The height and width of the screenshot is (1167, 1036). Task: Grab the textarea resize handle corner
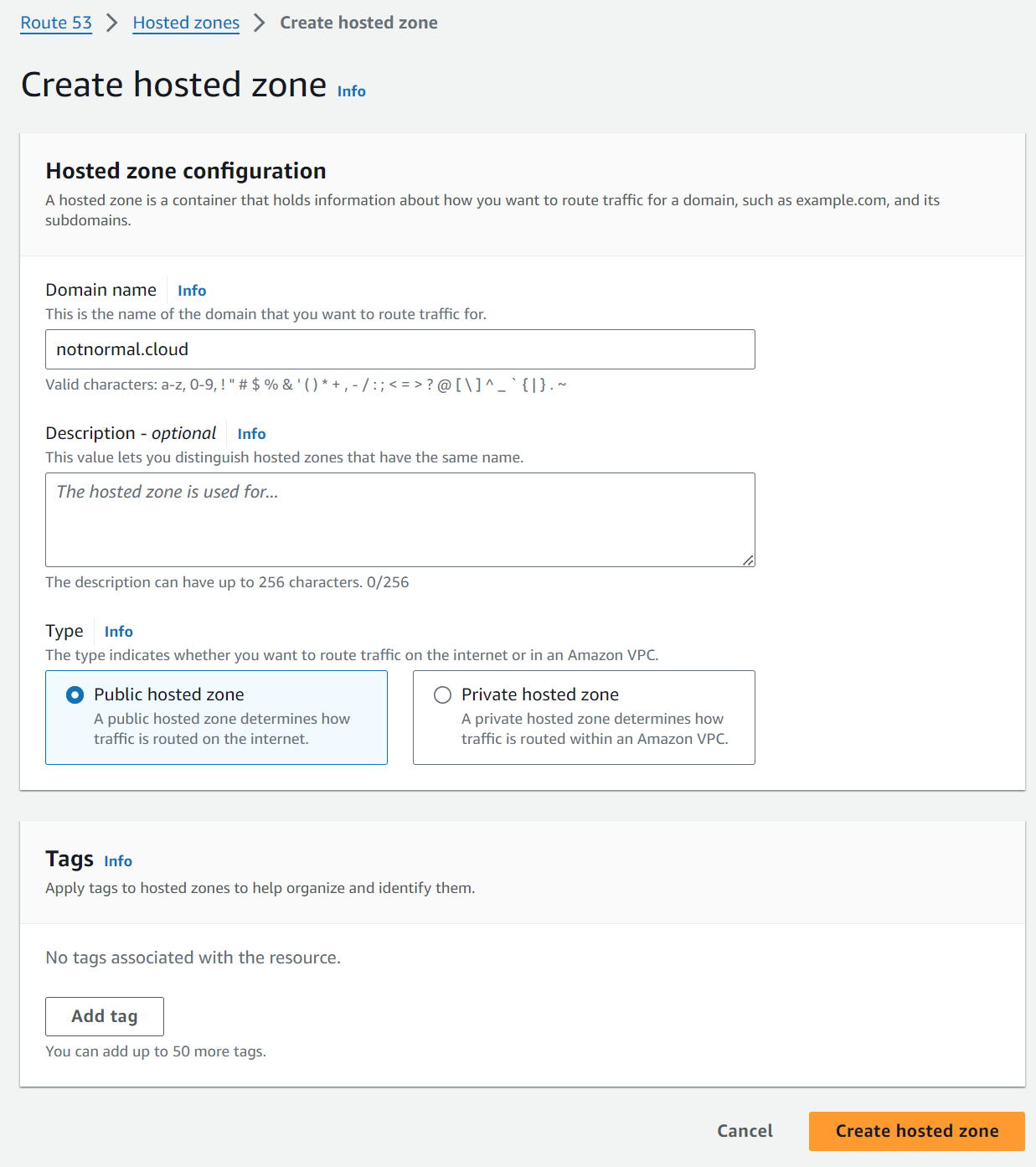(x=749, y=560)
